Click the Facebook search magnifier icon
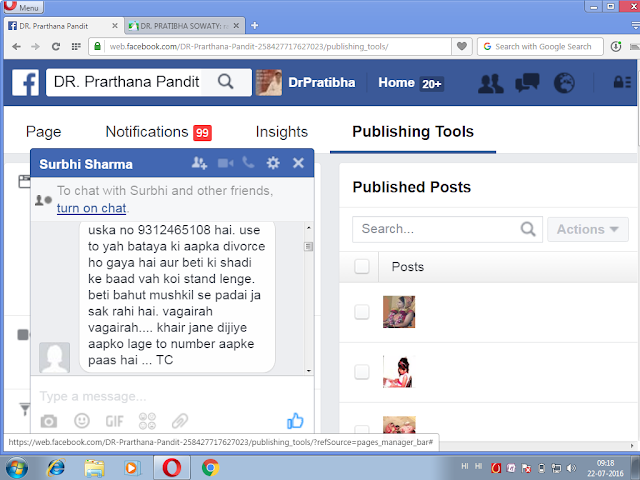 pyautogui.click(x=225, y=82)
